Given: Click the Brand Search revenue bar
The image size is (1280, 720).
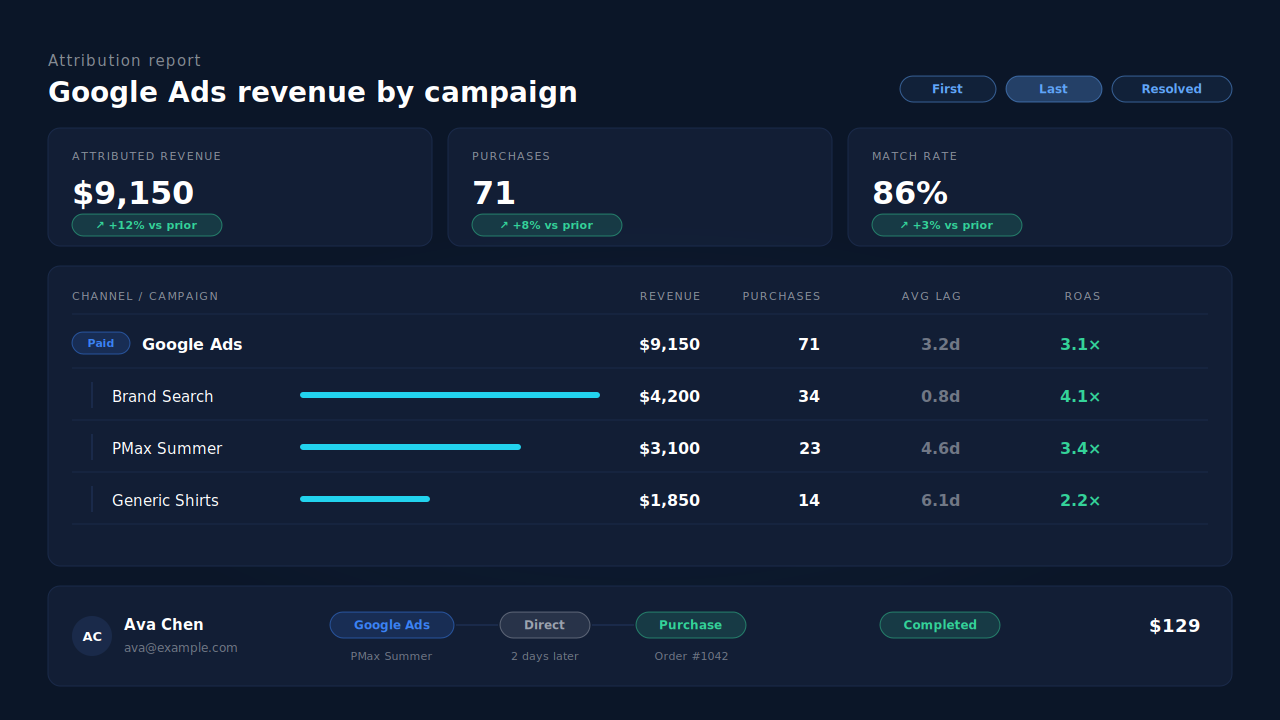Looking at the screenshot, I should pos(450,395).
